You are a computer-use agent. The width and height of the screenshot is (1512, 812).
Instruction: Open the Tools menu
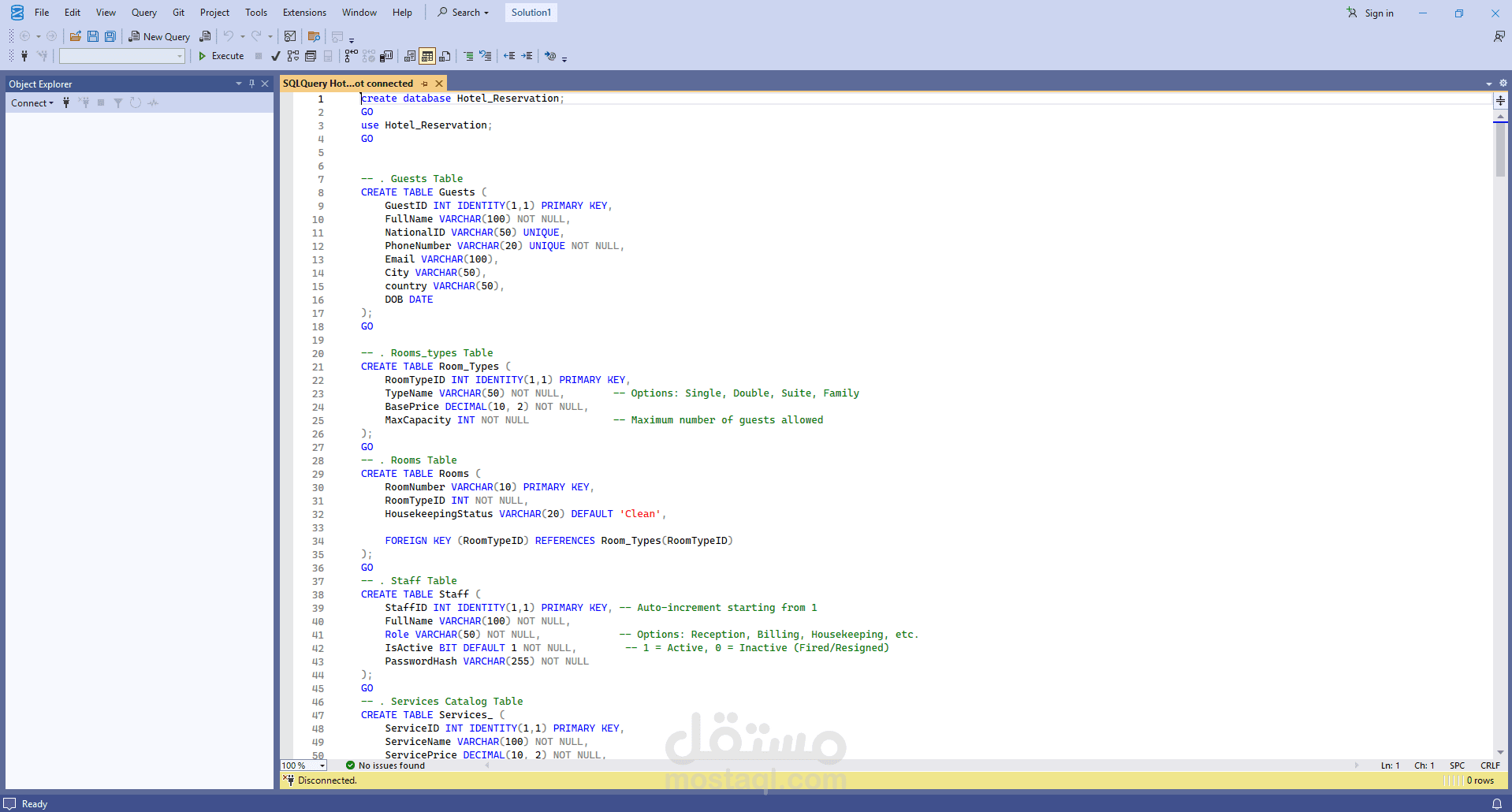[x=256, y=13]
